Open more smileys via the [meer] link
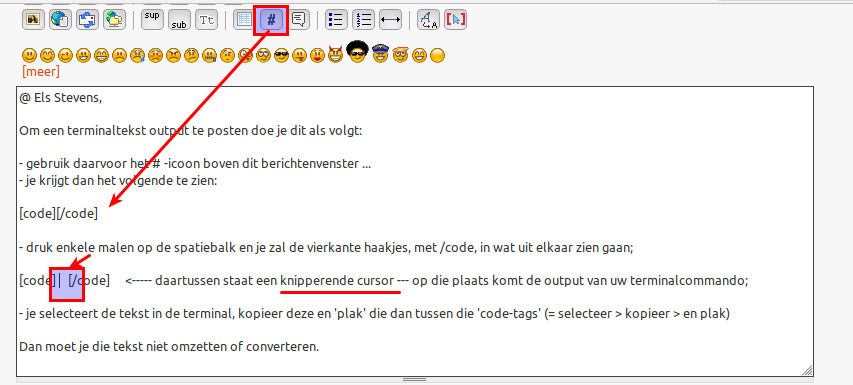The height and width of the screenshot is (385, 853). click(x=41, y=71)
